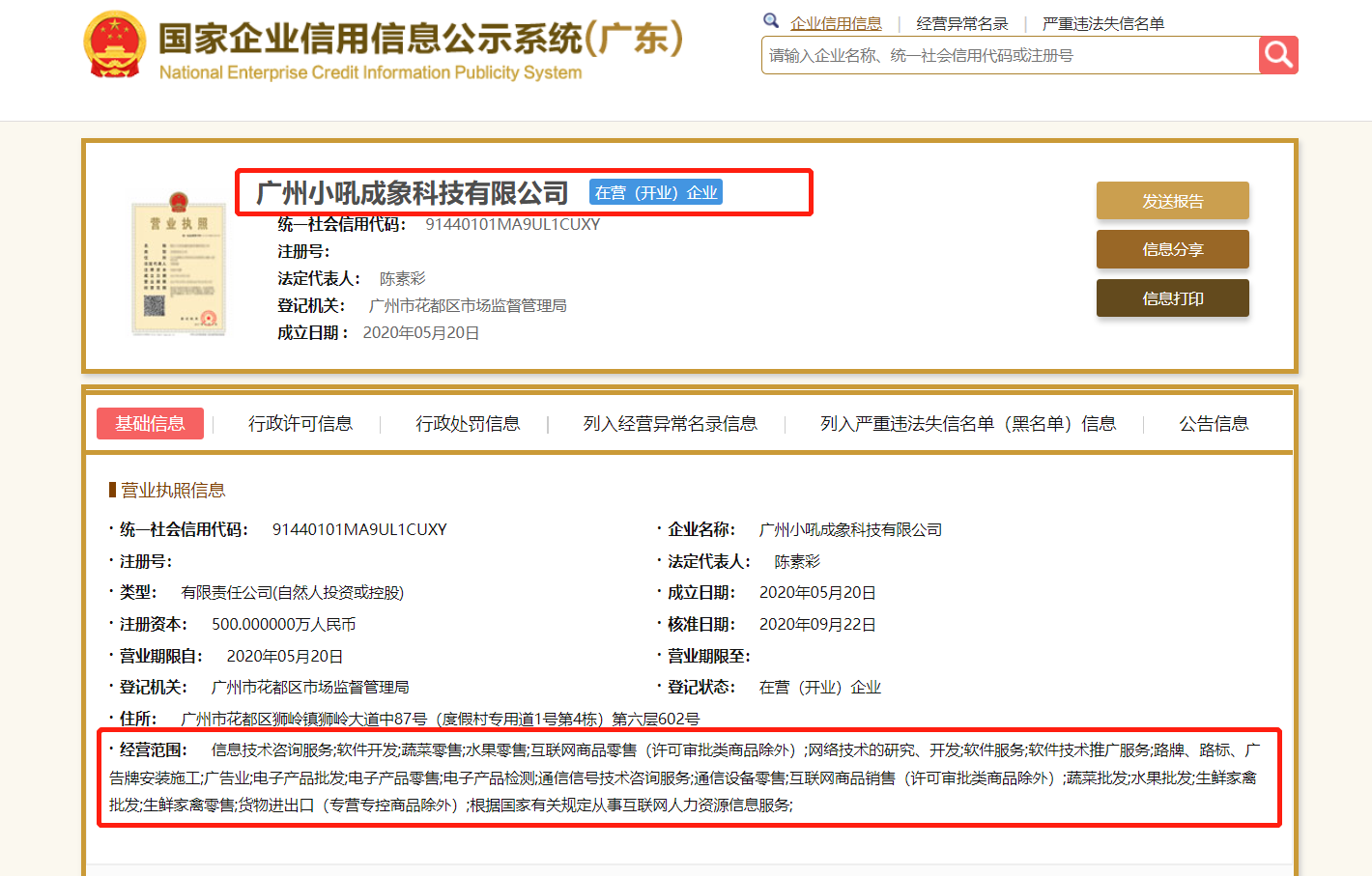
Task: Select the 企业信用信息 search category
Action: point(836,23)
